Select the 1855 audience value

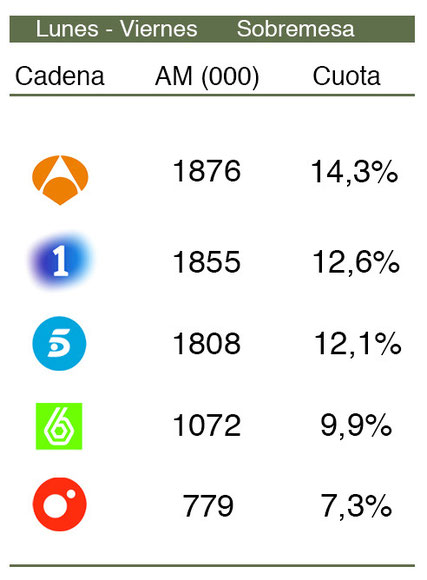[x=207, y=262]
